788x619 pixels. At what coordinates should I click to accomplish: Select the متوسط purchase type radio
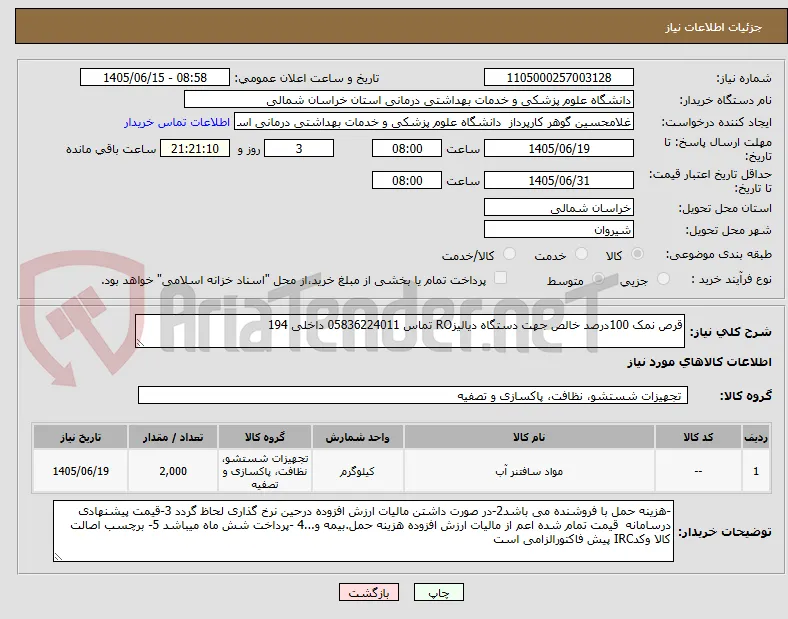[598, 278]
